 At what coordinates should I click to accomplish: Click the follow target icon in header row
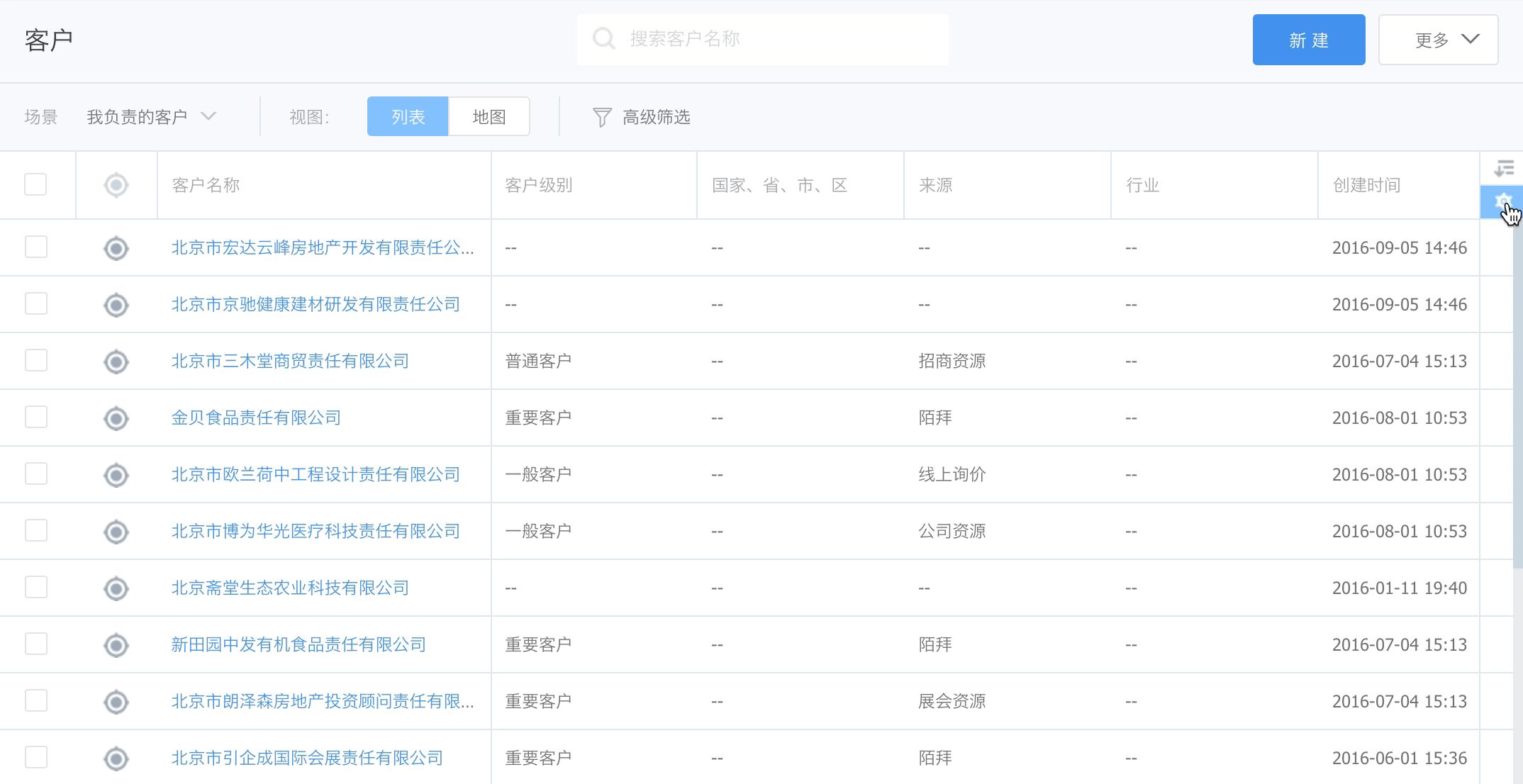(x=116, y=185)
